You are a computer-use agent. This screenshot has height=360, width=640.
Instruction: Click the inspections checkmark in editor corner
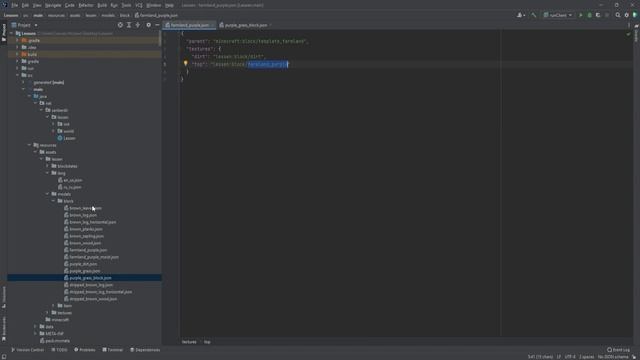[x=628, y=35]
